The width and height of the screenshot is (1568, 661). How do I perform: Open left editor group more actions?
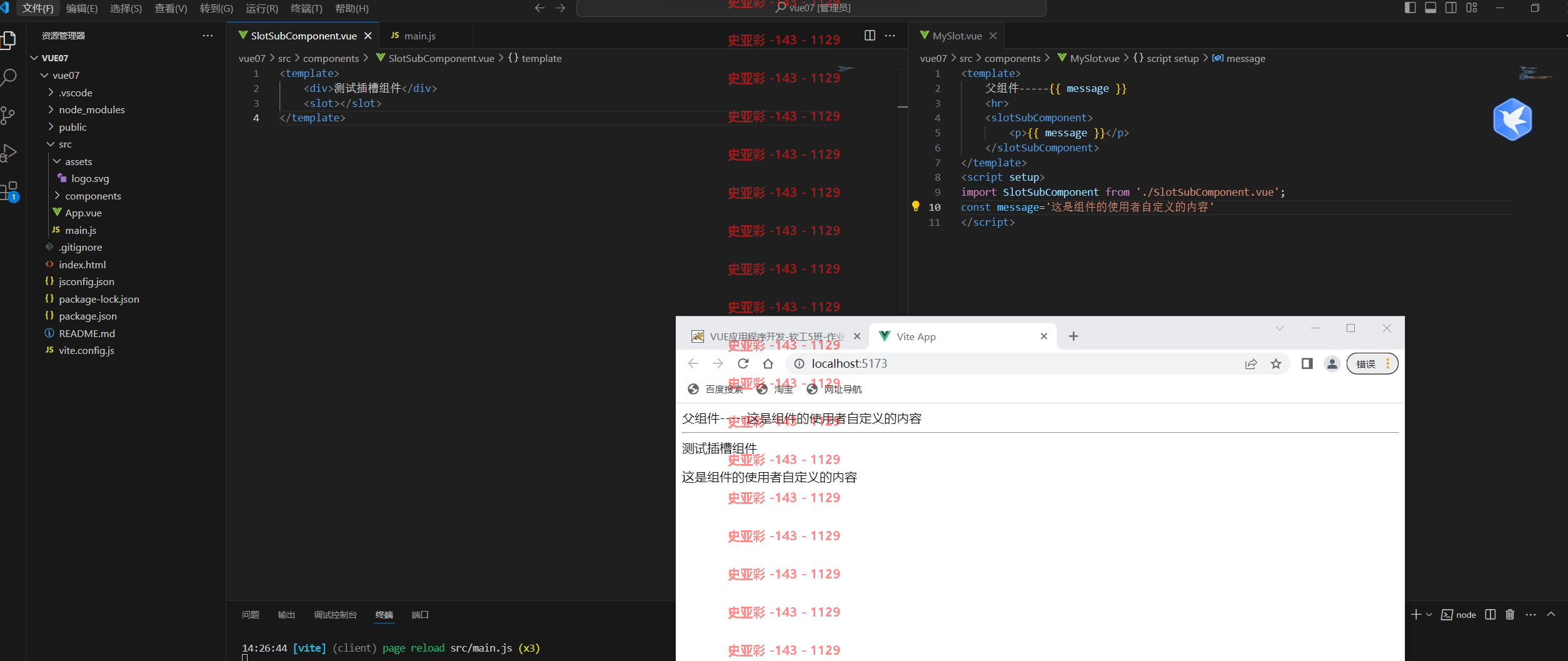coord(890,36)
